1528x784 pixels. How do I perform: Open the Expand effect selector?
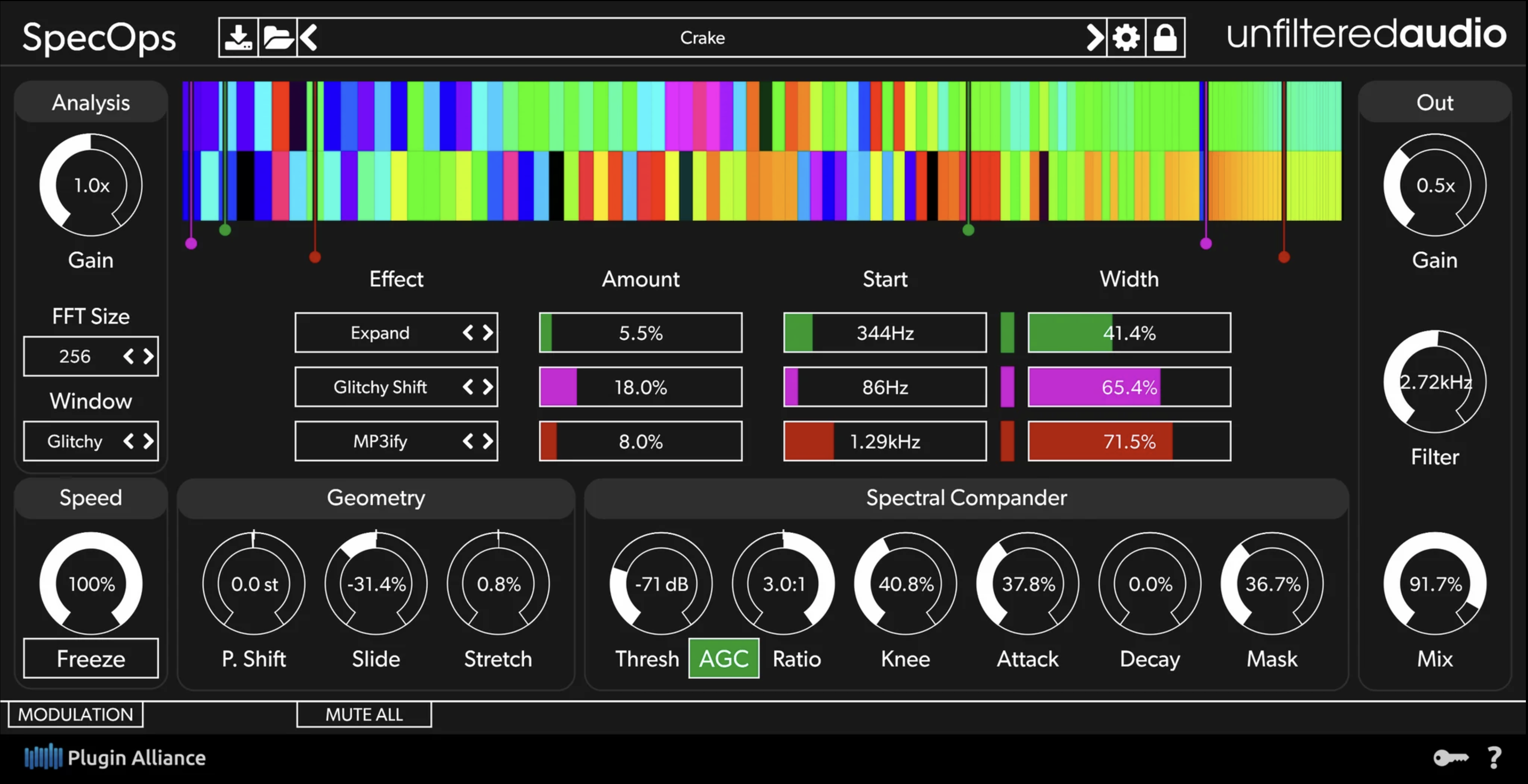[396, 333]
